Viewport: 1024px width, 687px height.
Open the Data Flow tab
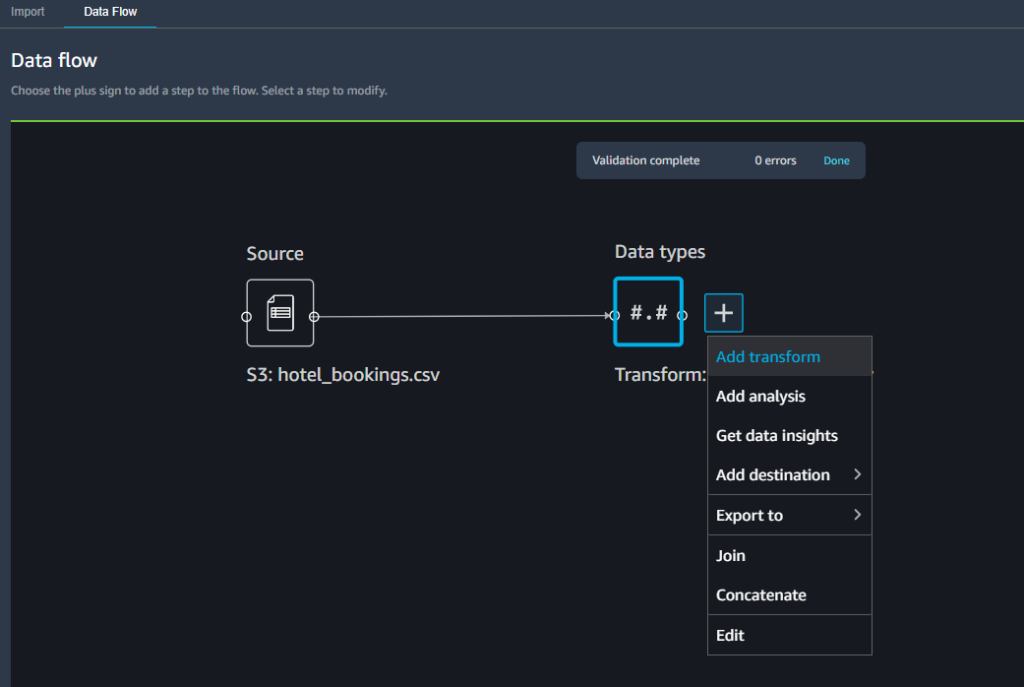110,12
